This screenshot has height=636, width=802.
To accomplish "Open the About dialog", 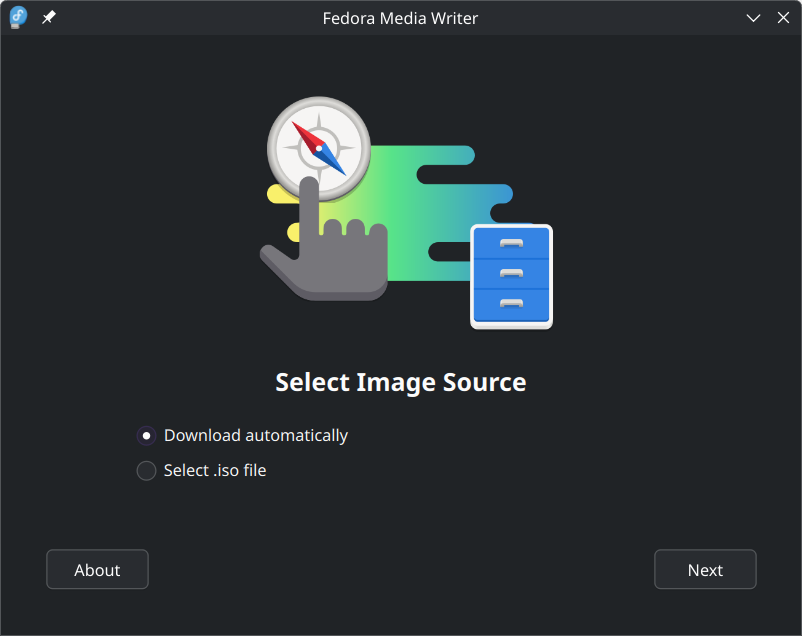I will 97,569.
